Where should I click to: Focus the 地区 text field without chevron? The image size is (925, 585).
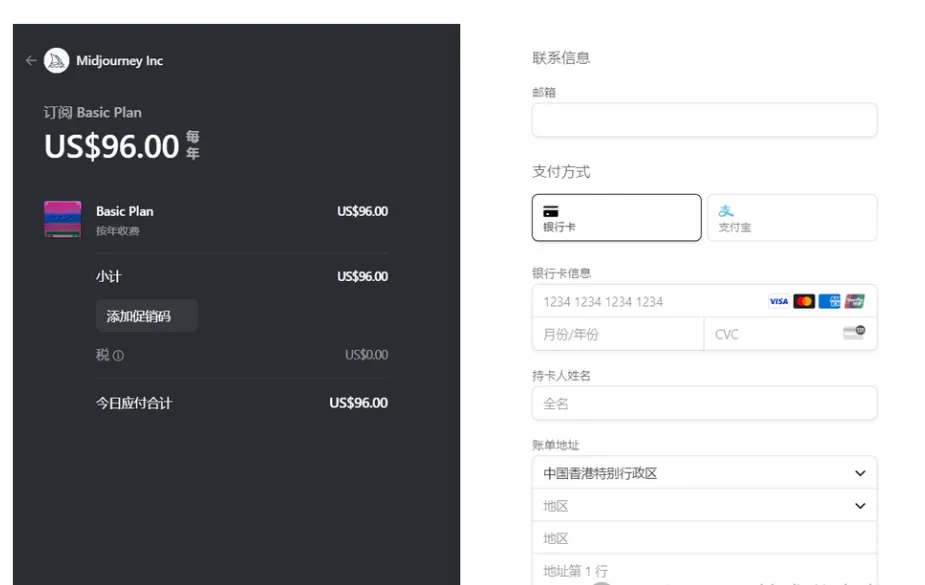tap(704, 538)
